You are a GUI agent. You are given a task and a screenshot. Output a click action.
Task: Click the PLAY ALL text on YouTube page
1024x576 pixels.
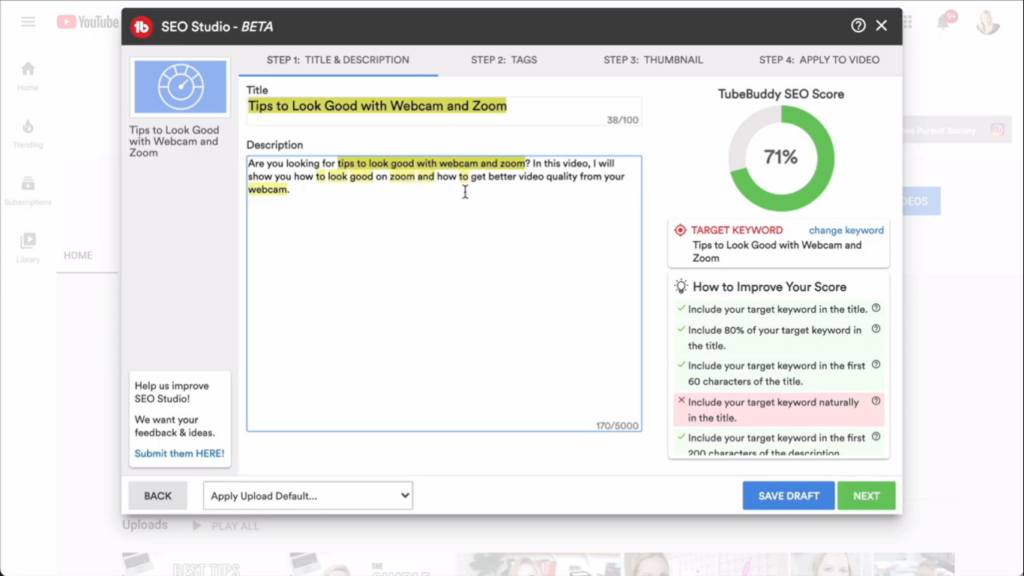pos(235,526)
